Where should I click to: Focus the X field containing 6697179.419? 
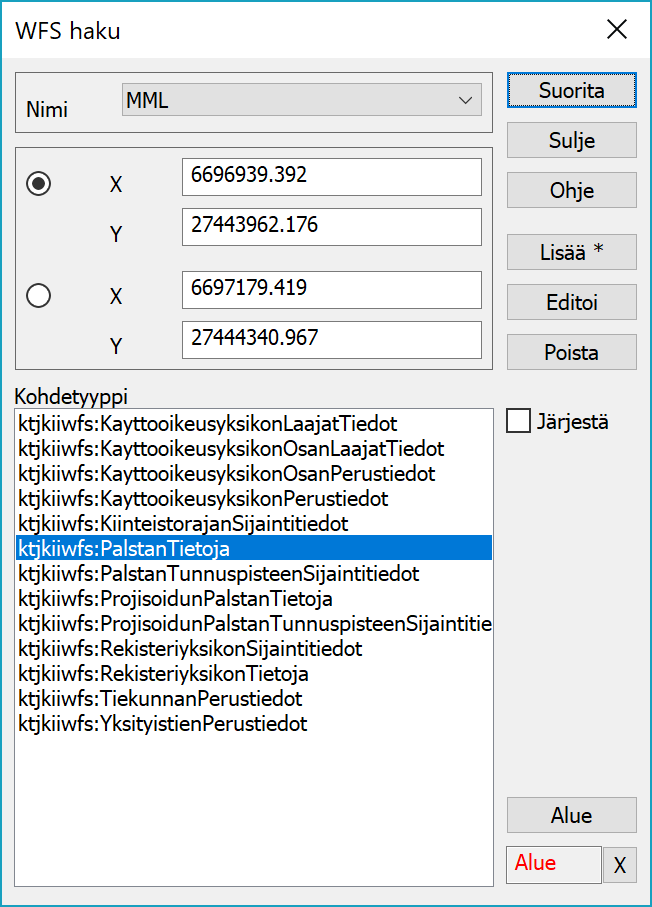(x=331, y=290)
